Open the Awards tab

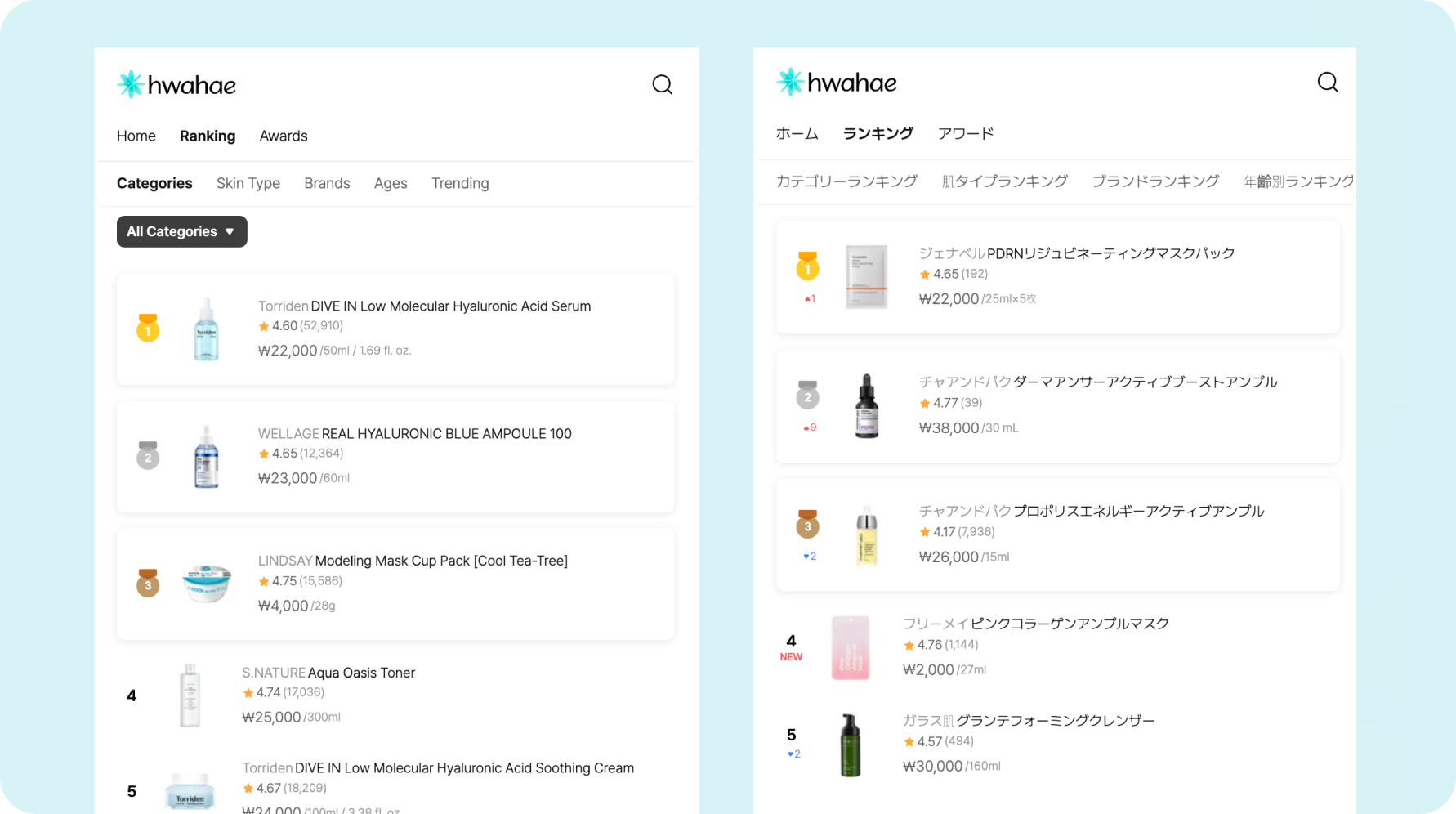click(284, 136)
